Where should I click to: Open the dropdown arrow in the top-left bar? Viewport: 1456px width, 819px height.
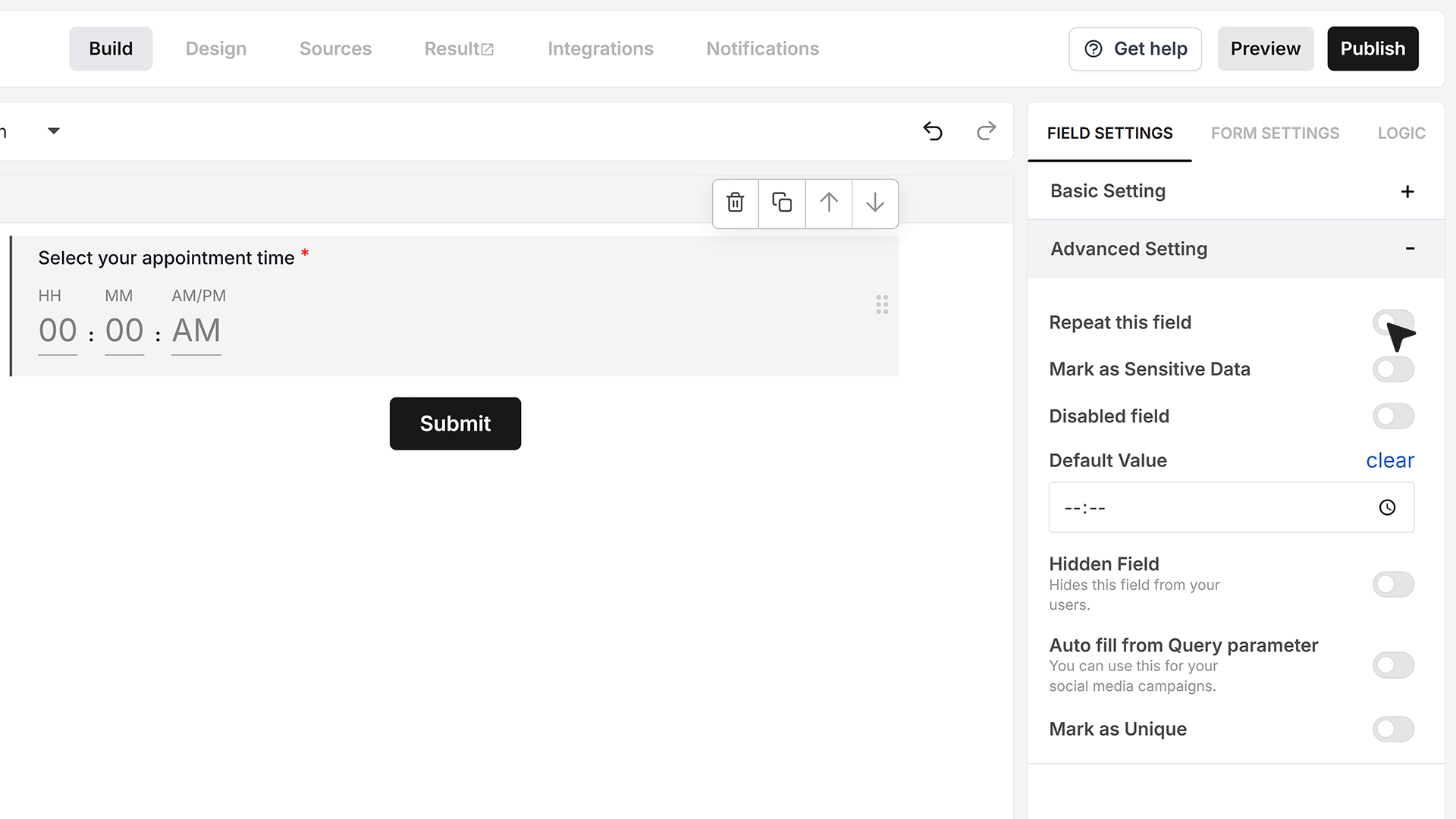click(x=53, y=131)
